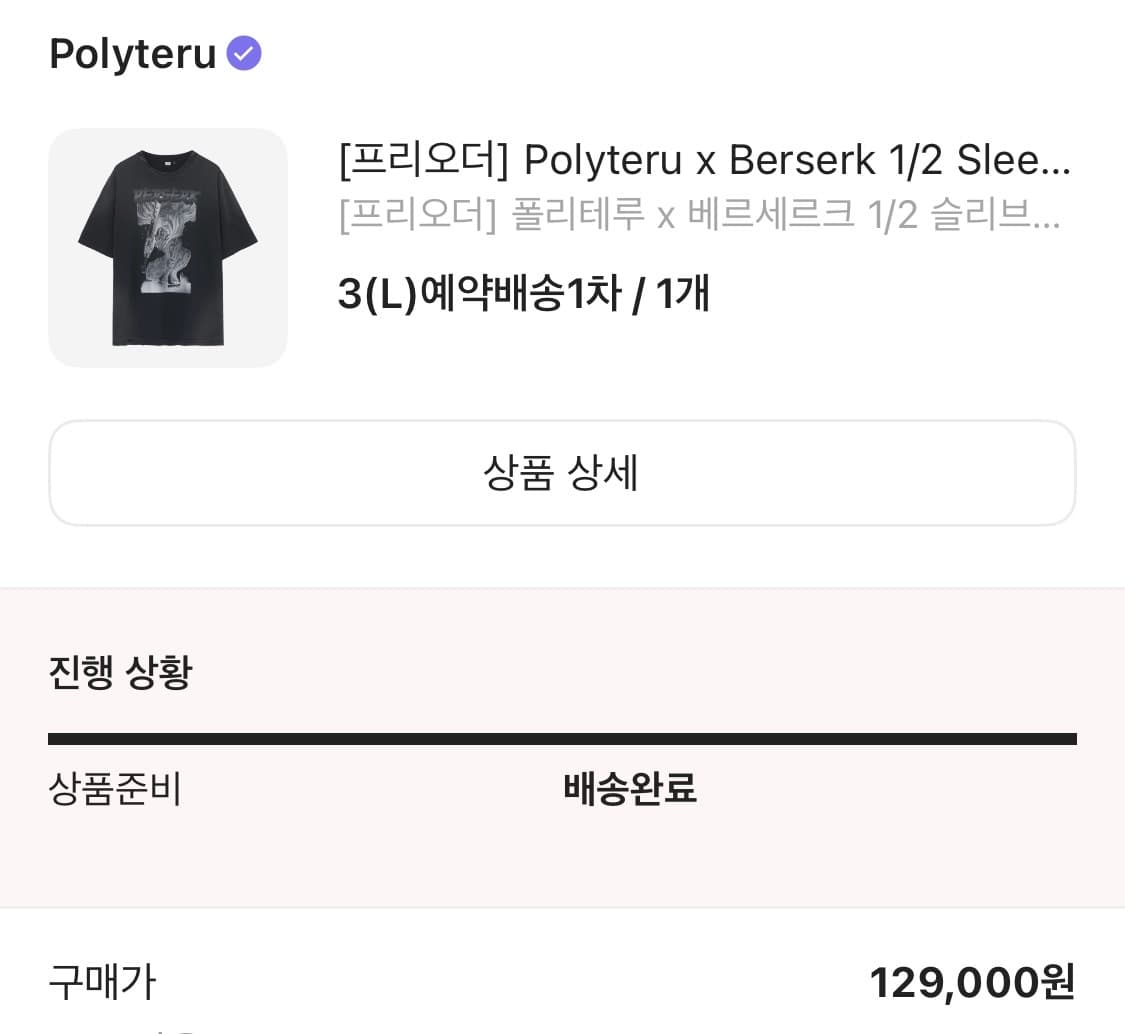Image resolution: width=1125 pixels, height=1034 pixels.
Task: Select the 배송완료 progress step
Action: click(630, 789)
